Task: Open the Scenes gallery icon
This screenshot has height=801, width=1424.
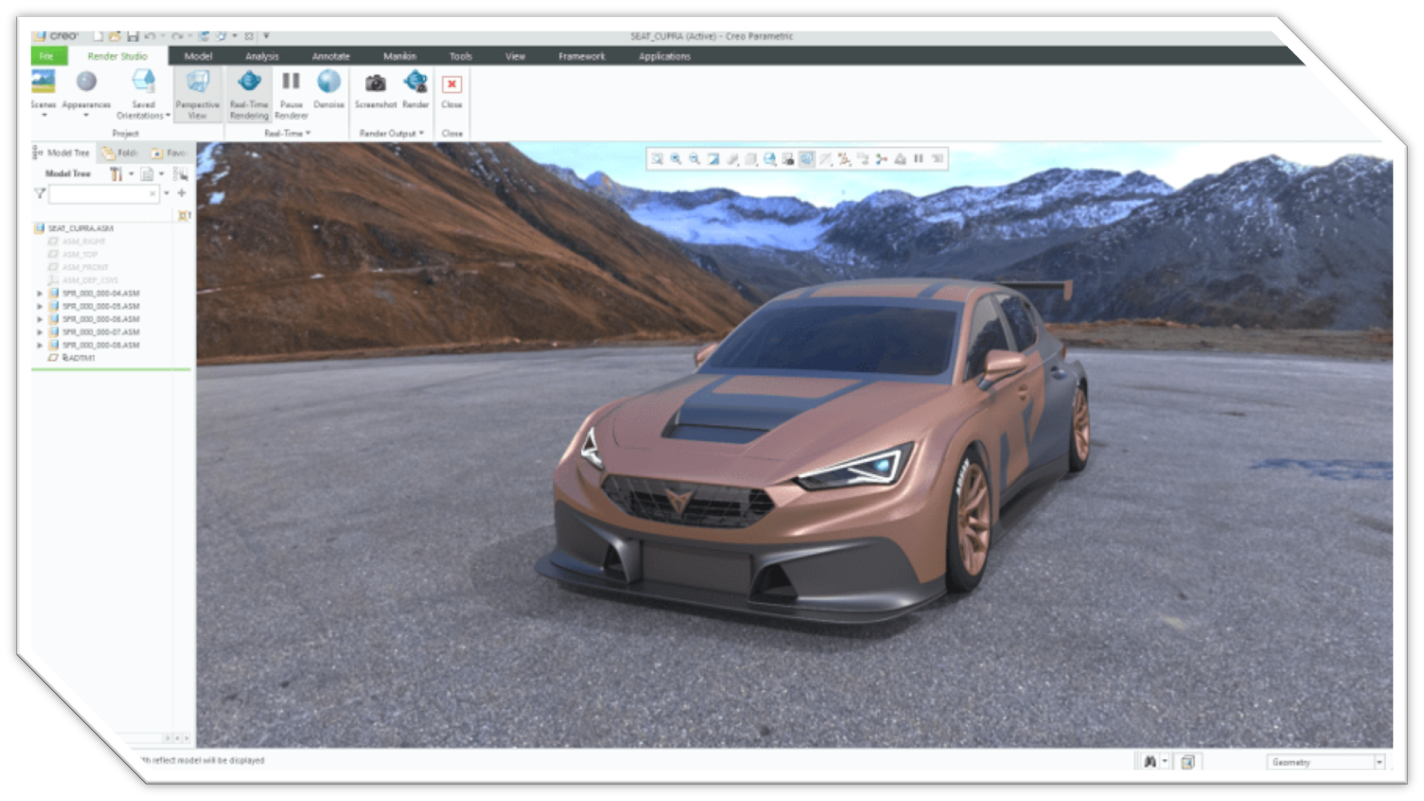Action: click(x=43, y=82)
